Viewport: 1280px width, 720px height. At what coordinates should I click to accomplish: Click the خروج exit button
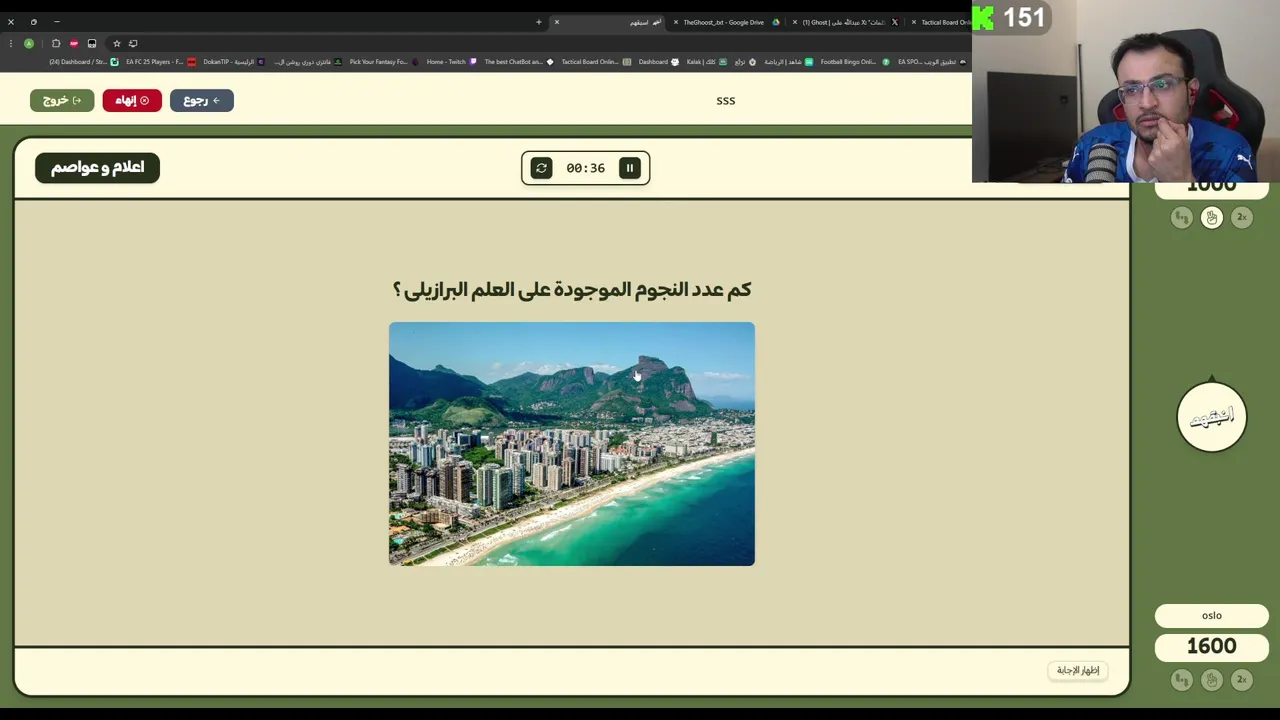[62, 100]
